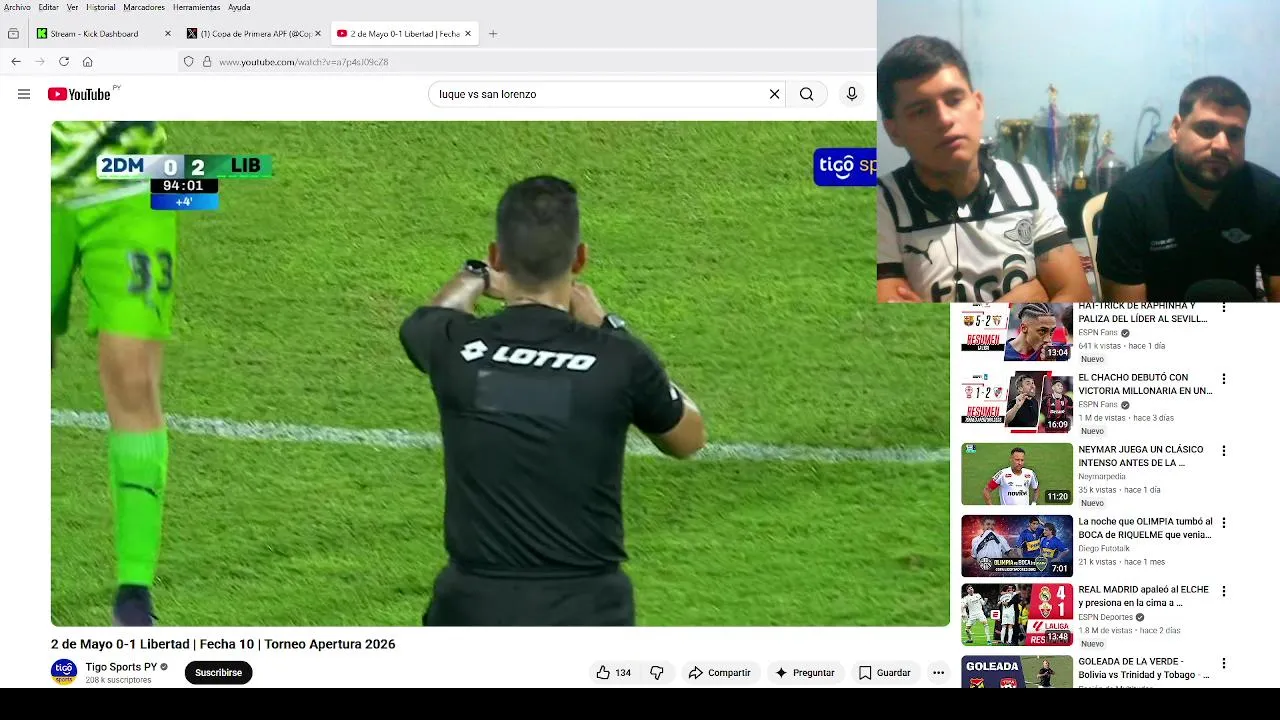Open Raphinha hat-trick video thumbnail

pos(1017,331)
